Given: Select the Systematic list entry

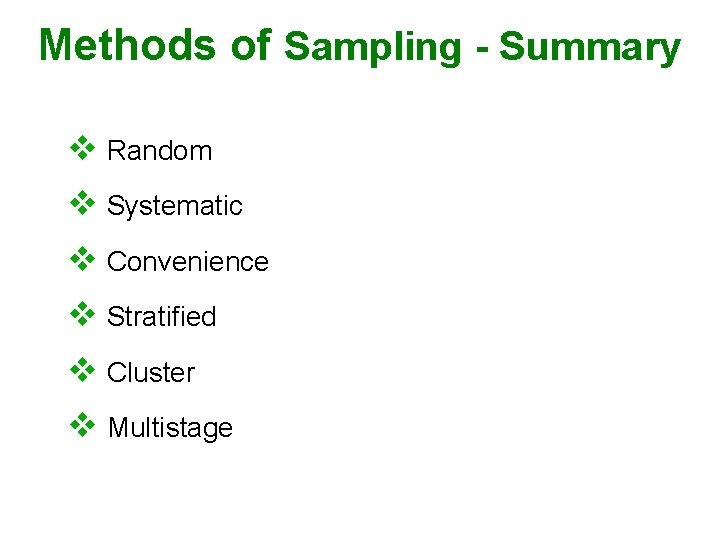Looking at the screenshot, I should 174,206.
